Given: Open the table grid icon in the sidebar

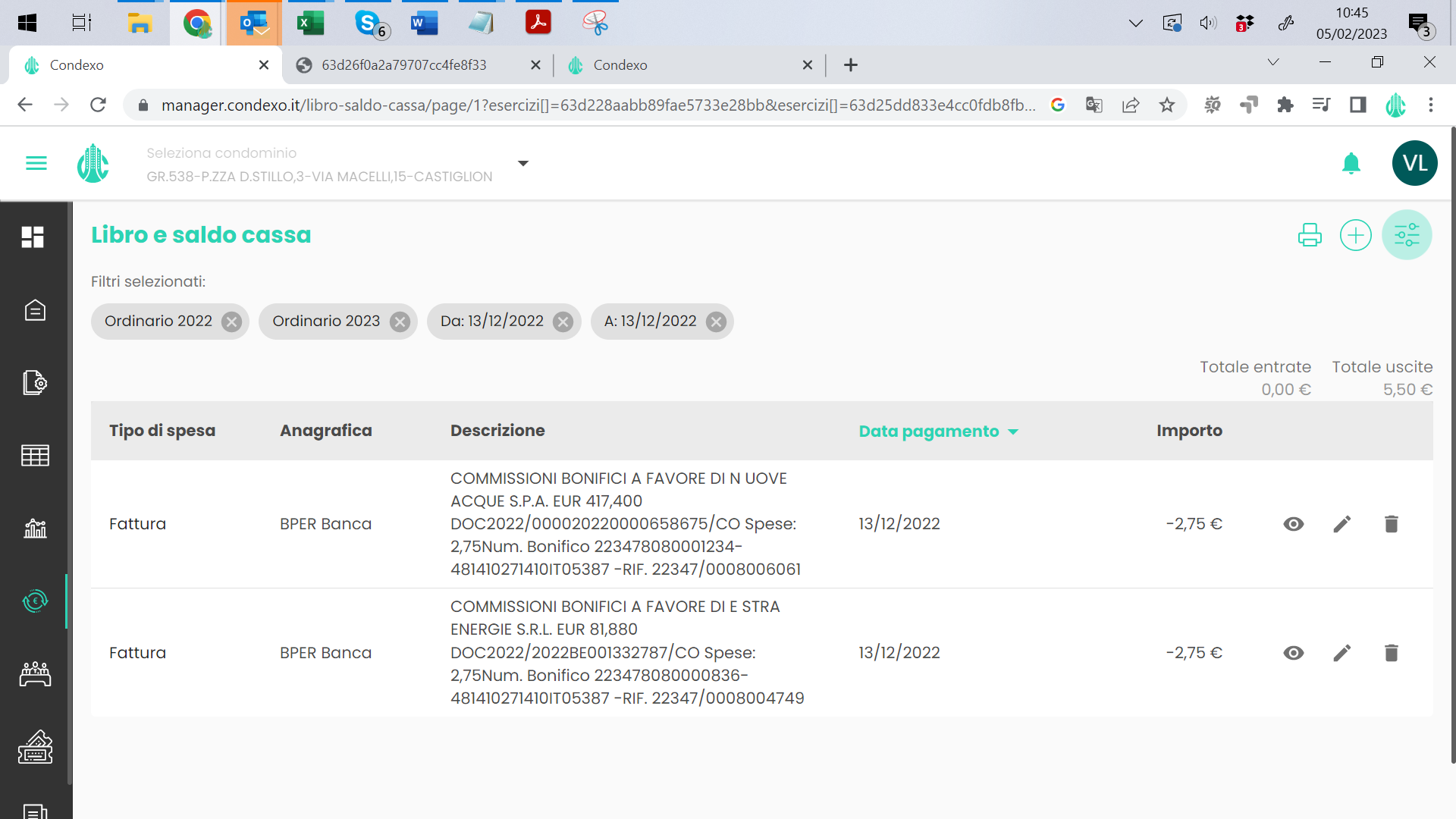Looking at the screenshot, I should [35, 455].
